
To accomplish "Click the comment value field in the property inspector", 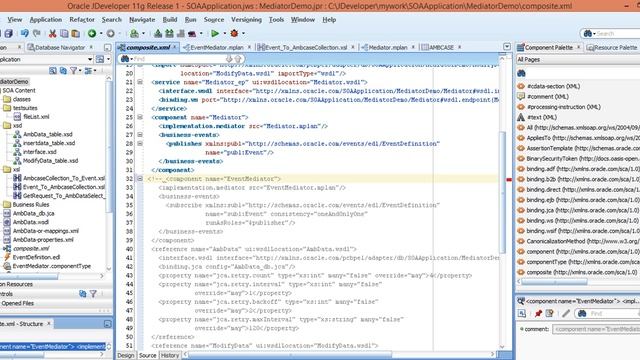I will pos(596,329).
